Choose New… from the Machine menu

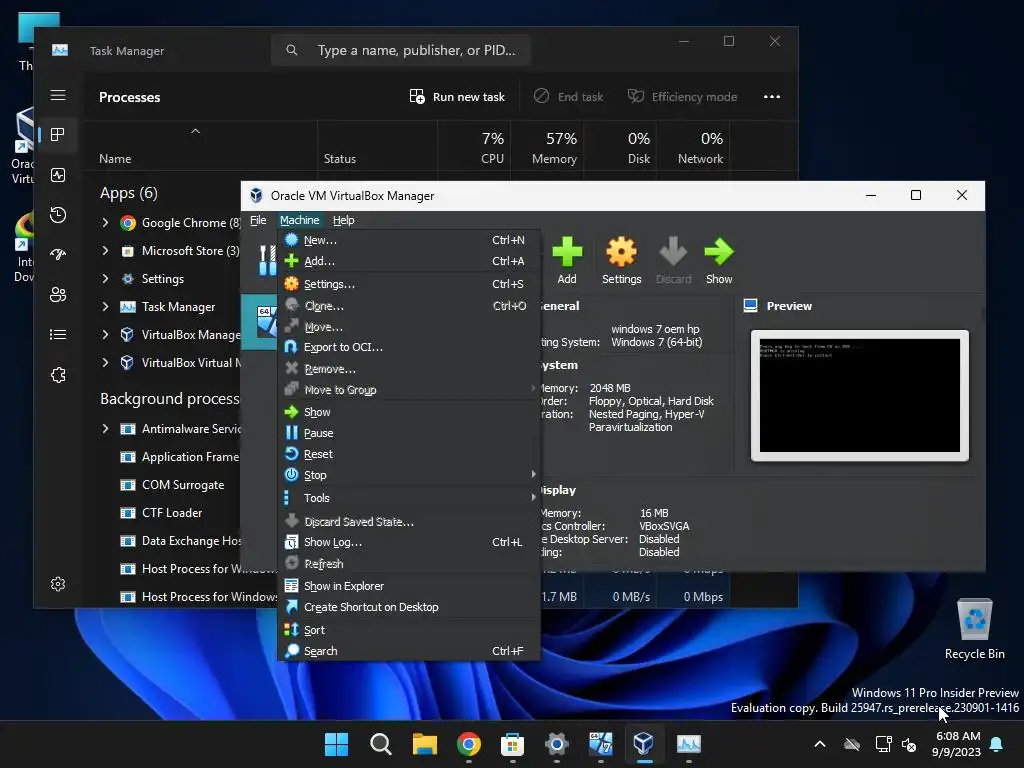[409, 240]
